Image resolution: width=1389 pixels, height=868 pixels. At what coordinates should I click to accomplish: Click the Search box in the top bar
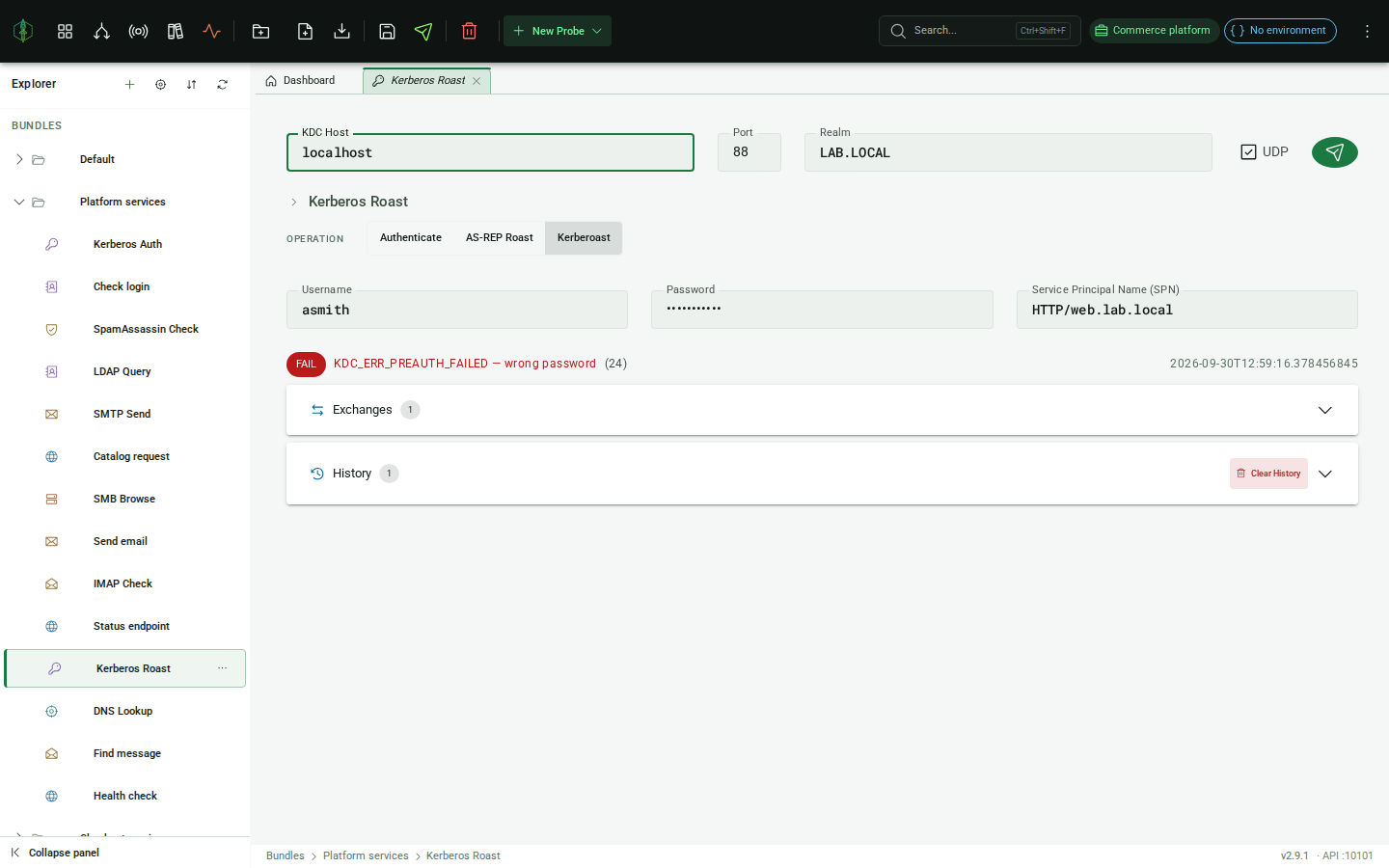pos(979,31)
